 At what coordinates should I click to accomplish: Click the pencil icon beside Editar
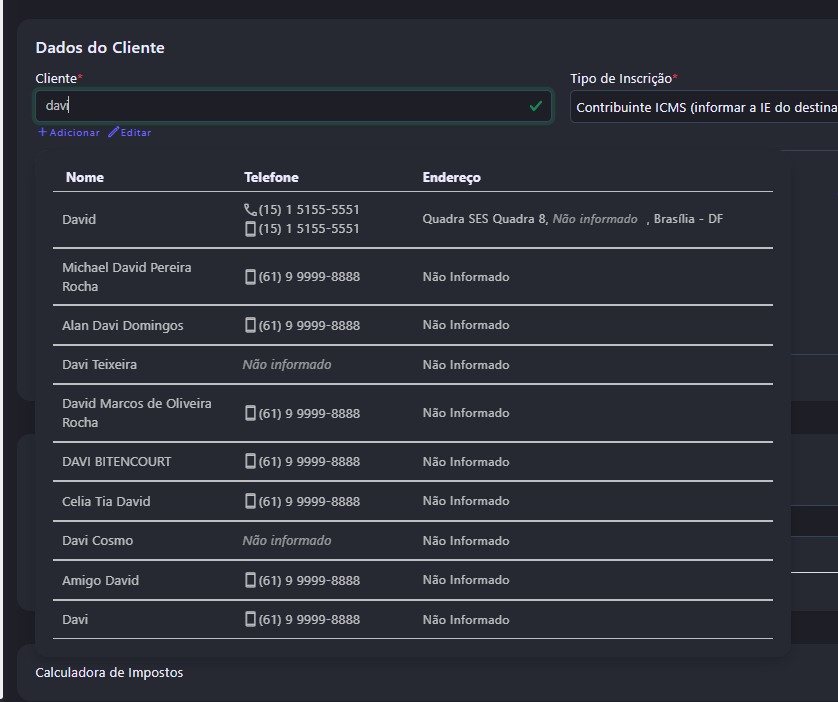[113, 132]
